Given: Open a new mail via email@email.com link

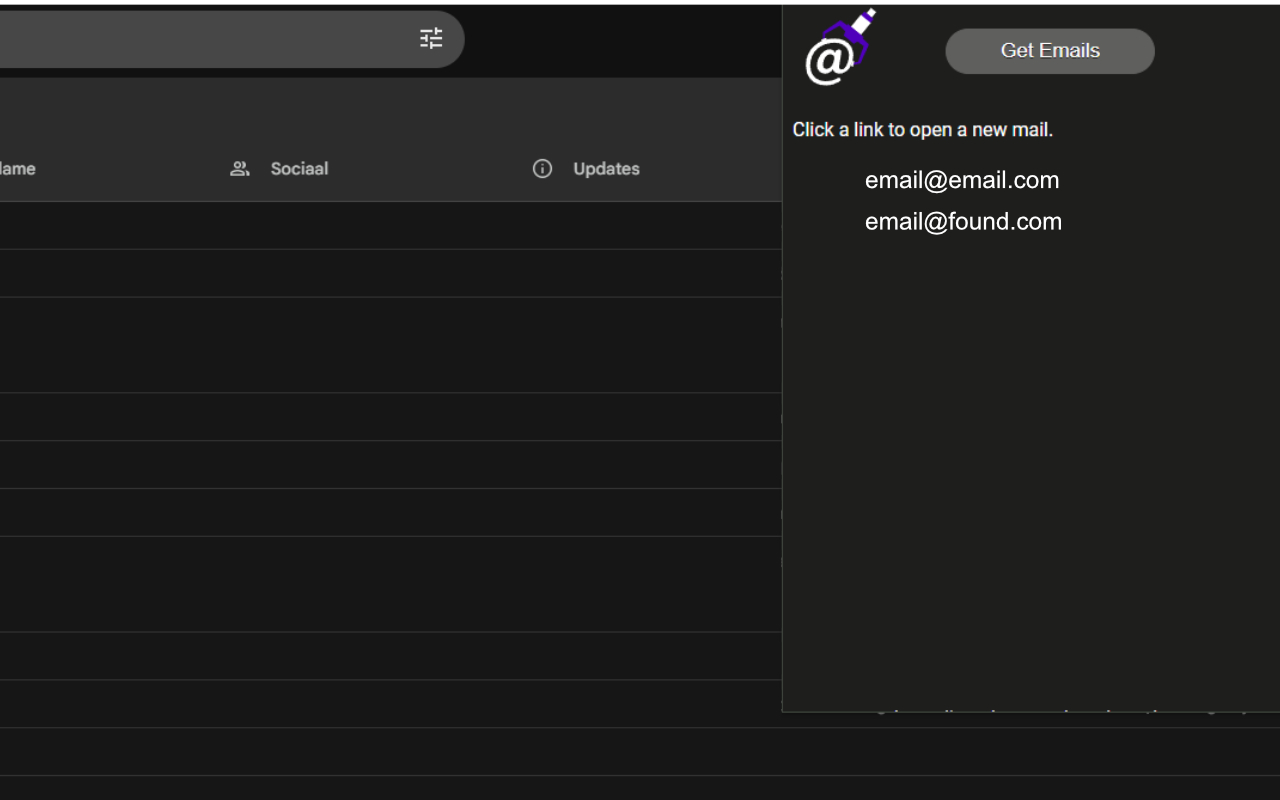Looking at the screenshot, I should [962, 180].
